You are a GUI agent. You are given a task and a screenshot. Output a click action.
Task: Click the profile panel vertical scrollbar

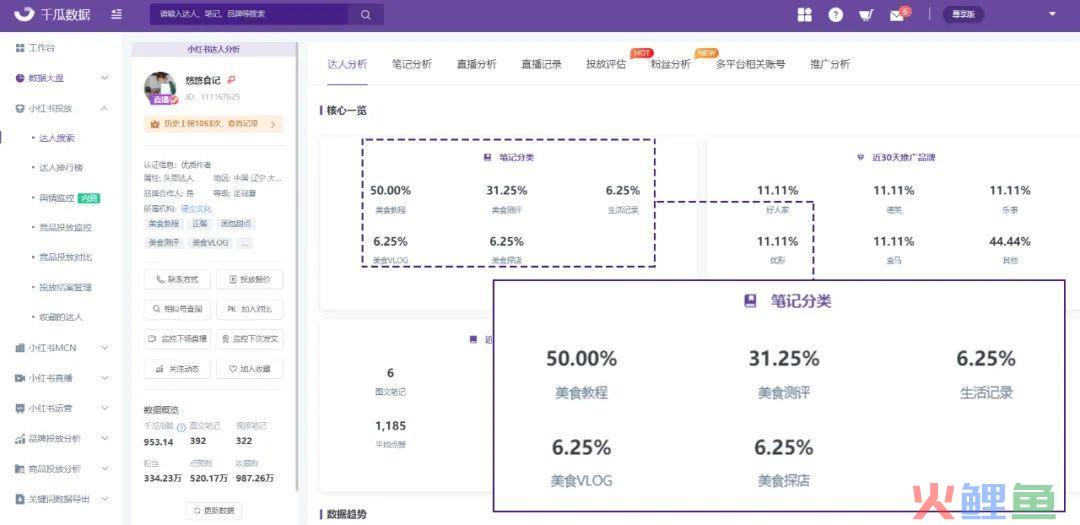pos(297,269)
